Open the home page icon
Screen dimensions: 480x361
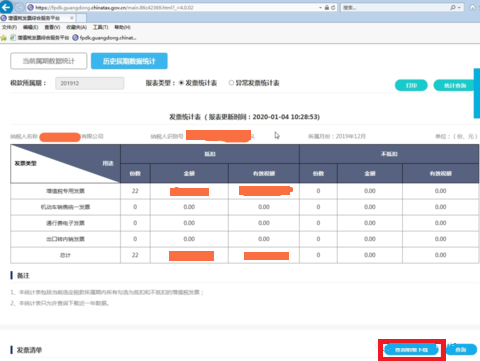473,7
